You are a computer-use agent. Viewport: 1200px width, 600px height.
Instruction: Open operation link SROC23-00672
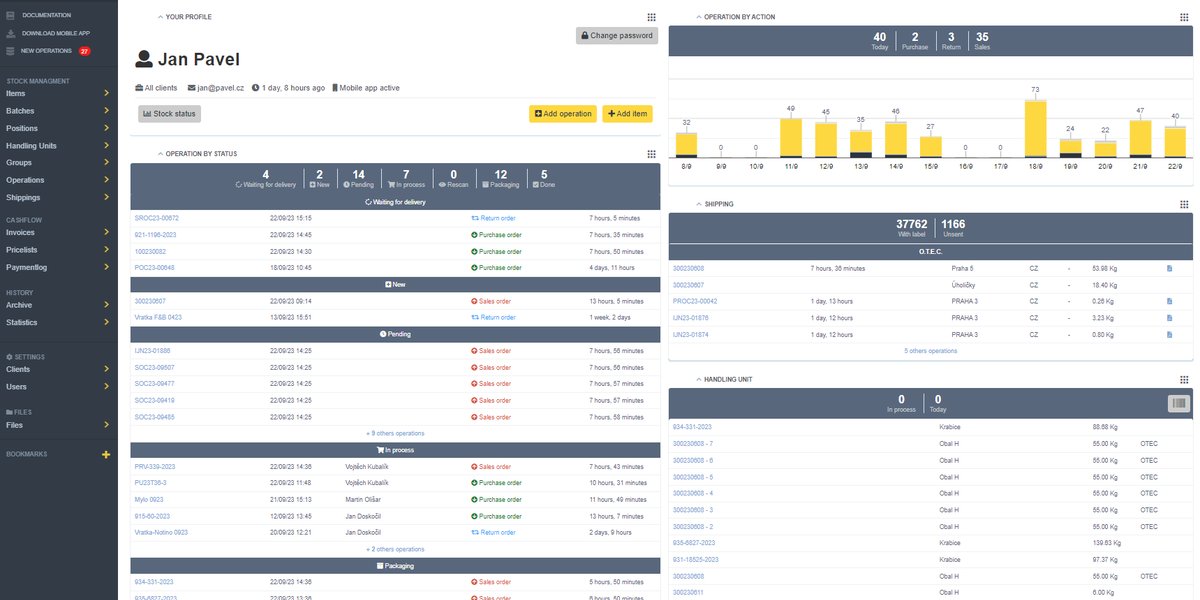(156, 218)
